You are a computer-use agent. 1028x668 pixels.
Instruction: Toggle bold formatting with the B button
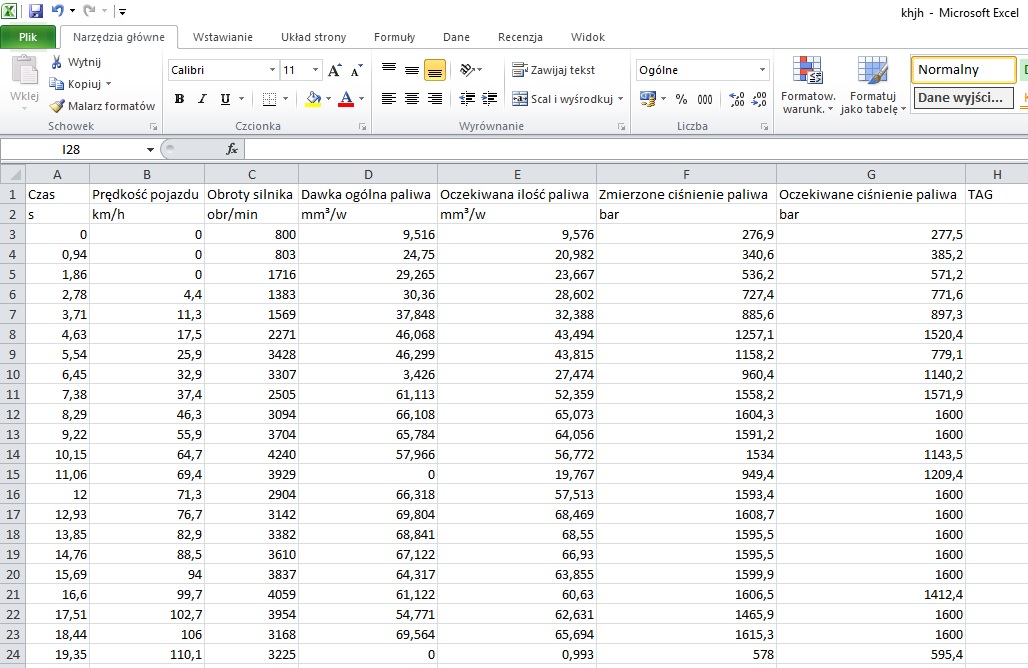click(x=180, y=99)
